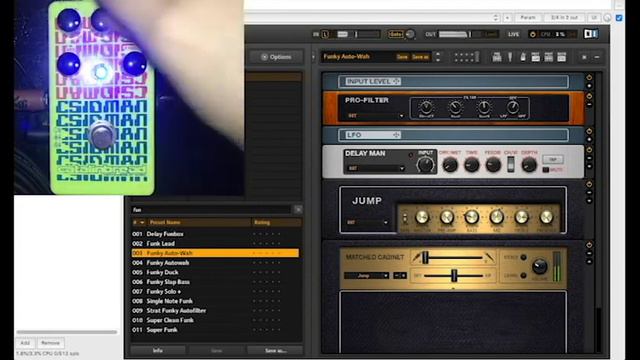
Task: Click Save as in the preset header
Action: coord(420,57)
